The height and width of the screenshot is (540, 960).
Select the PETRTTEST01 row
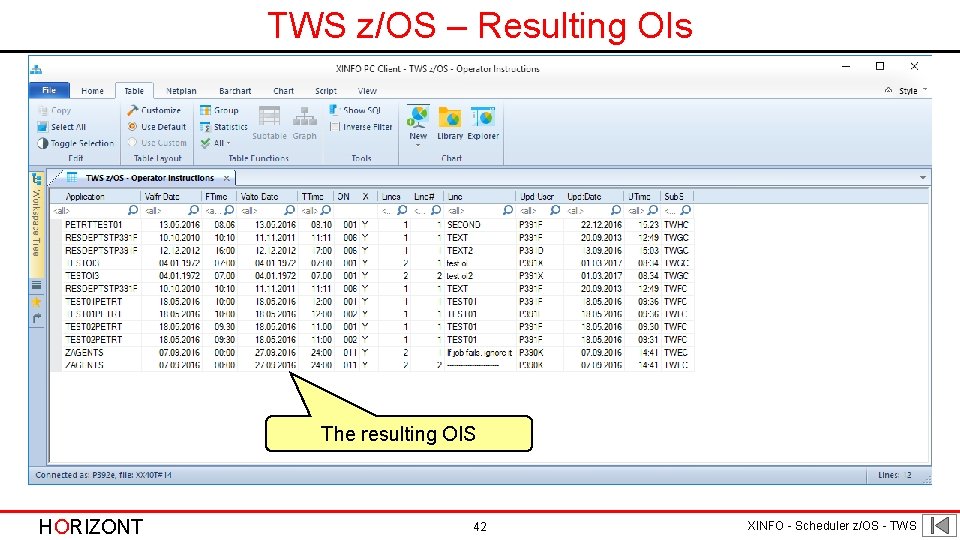[372, 225]
